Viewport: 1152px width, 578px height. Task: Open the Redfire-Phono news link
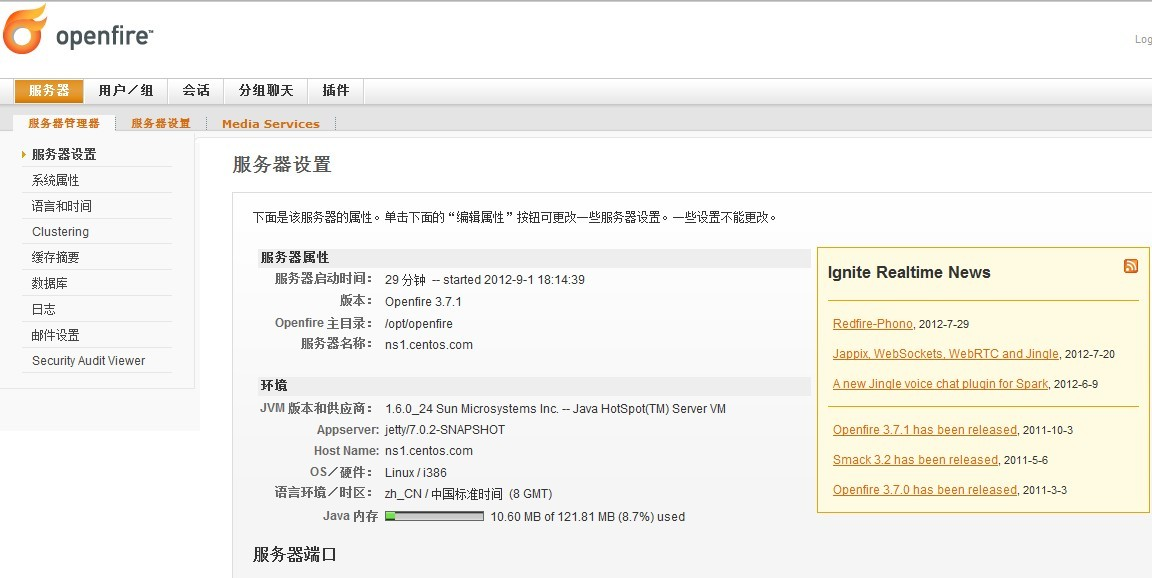pyautogui.click(x=873, y=324)
